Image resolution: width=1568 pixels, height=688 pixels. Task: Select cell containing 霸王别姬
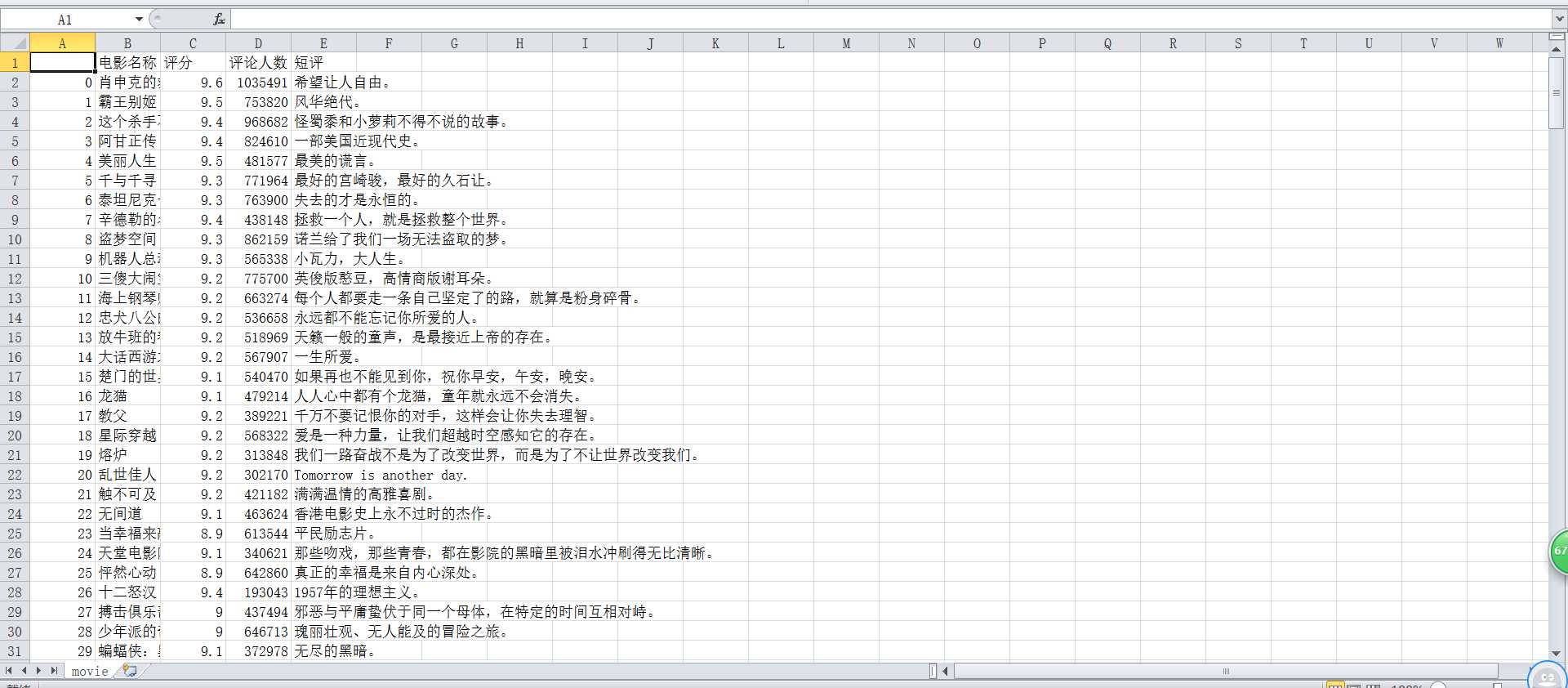pos(128,102)
